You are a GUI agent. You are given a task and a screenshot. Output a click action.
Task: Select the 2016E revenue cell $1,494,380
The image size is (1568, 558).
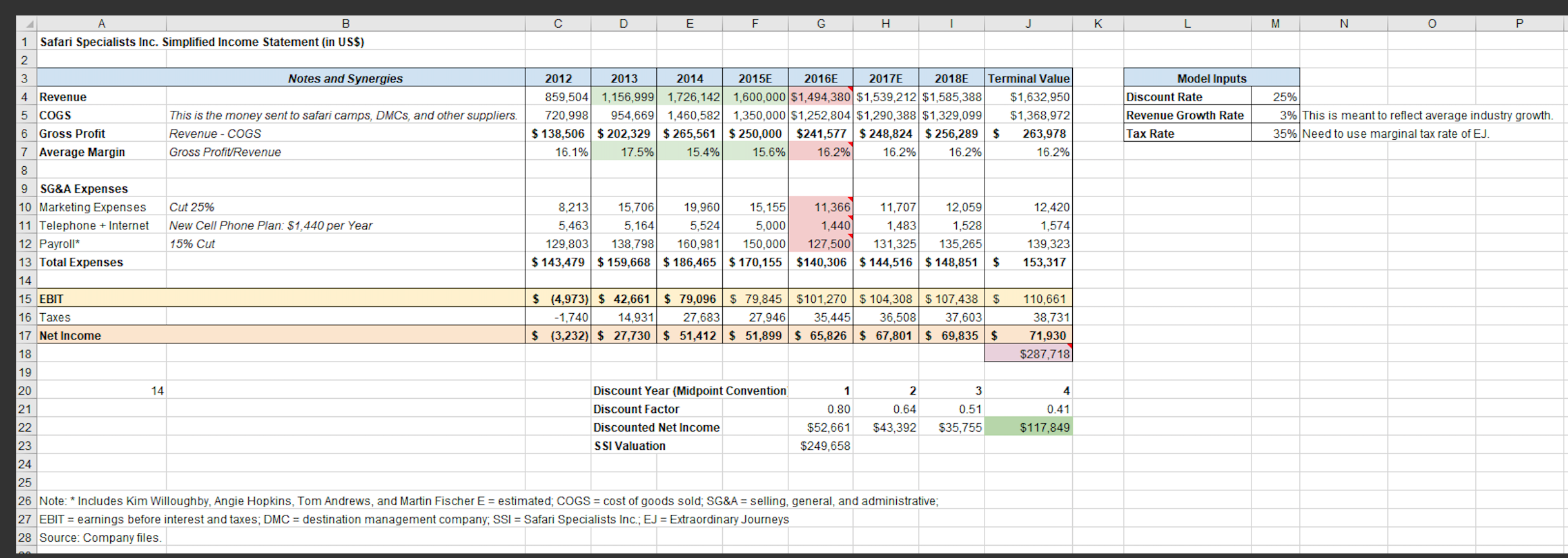pyautogui.click(x=821, y=97)
